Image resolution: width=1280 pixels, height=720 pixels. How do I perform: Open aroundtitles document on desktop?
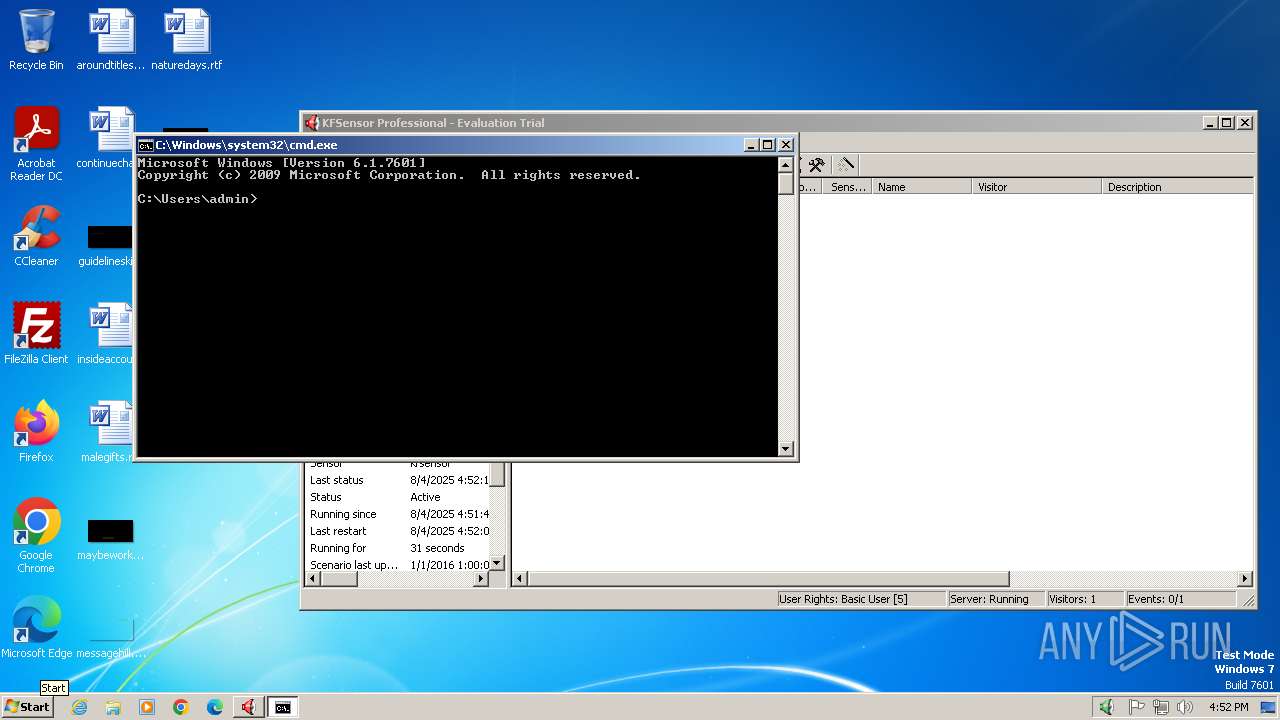coord(111,40)
